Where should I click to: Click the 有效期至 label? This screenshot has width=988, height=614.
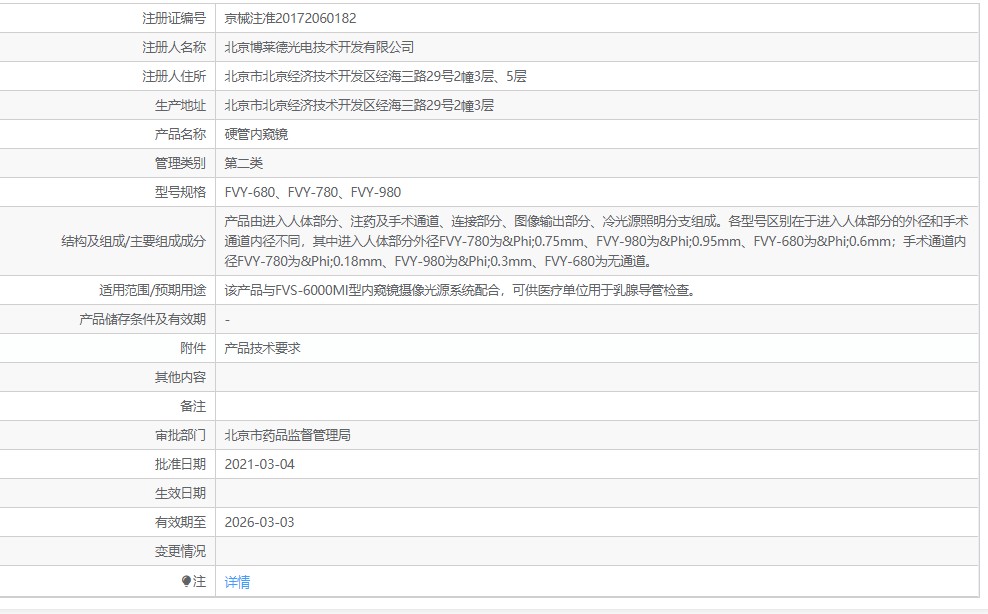tap(180, 522)
